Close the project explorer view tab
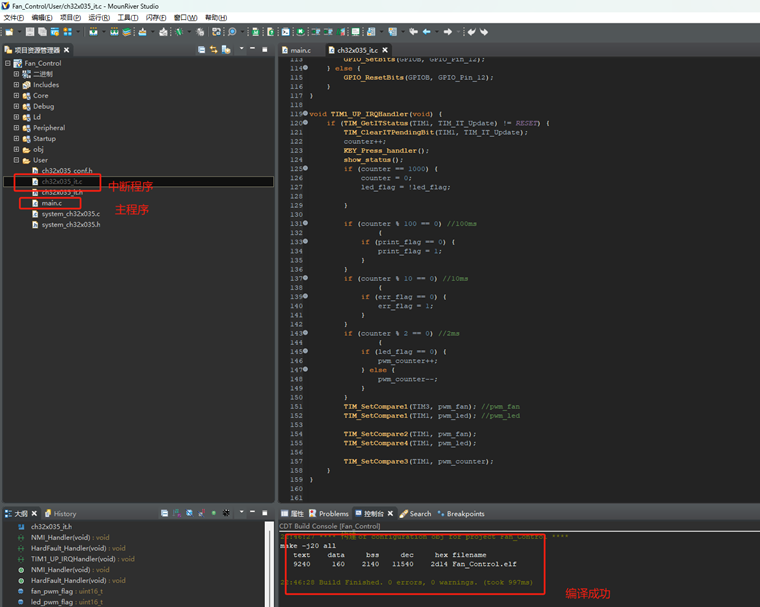The image size is (760, 607). click(67, 50)
